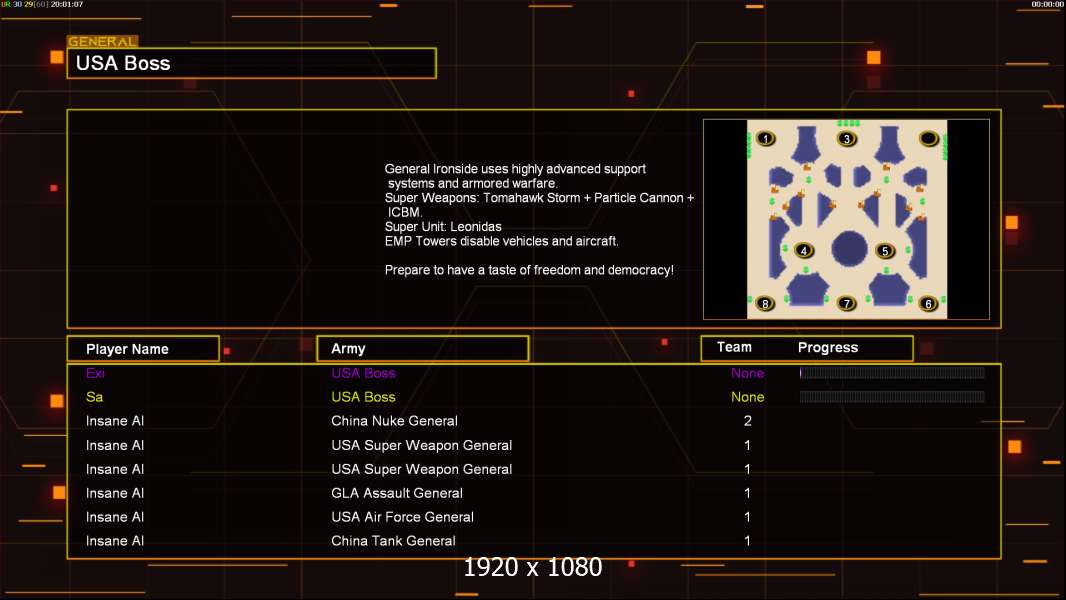Viewport: 1066px width, 600px height.
Task: Select the China Nuke General army entry
Action: (394, 421)
